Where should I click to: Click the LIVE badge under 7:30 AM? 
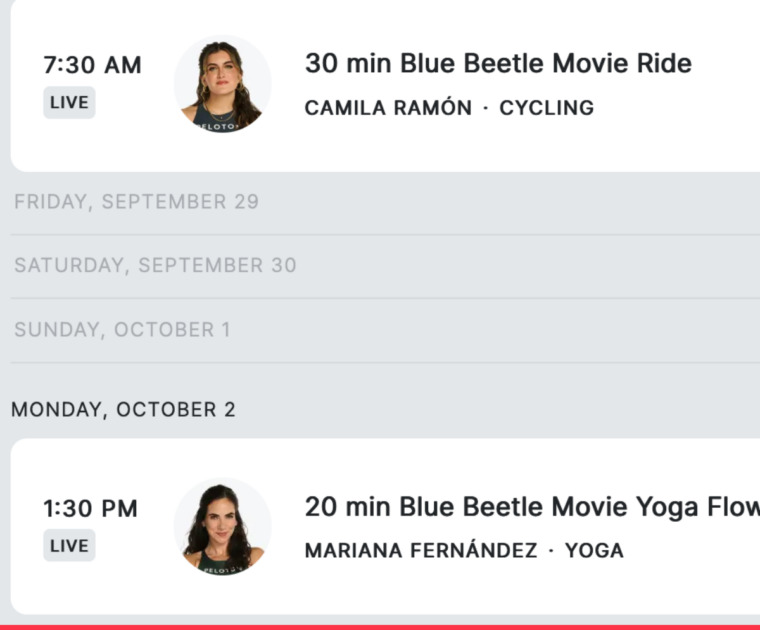click(69, 102)
